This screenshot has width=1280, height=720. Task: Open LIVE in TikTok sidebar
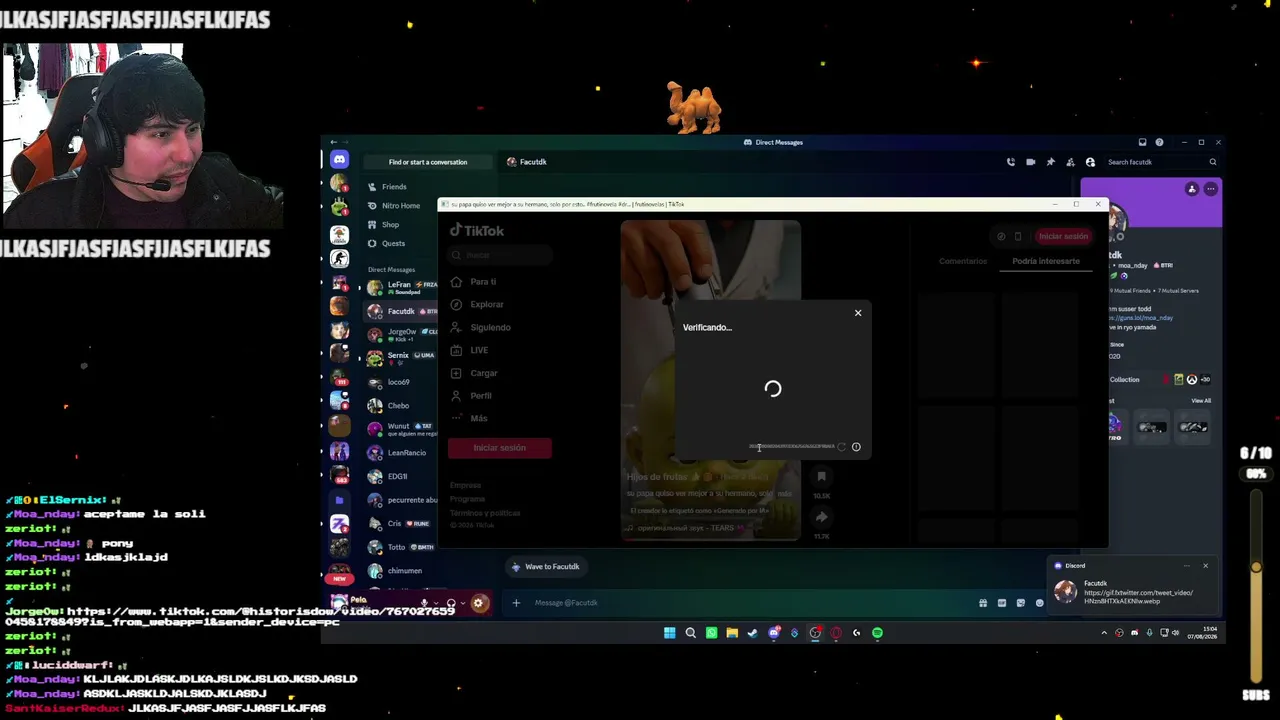(x=479, y=351)
